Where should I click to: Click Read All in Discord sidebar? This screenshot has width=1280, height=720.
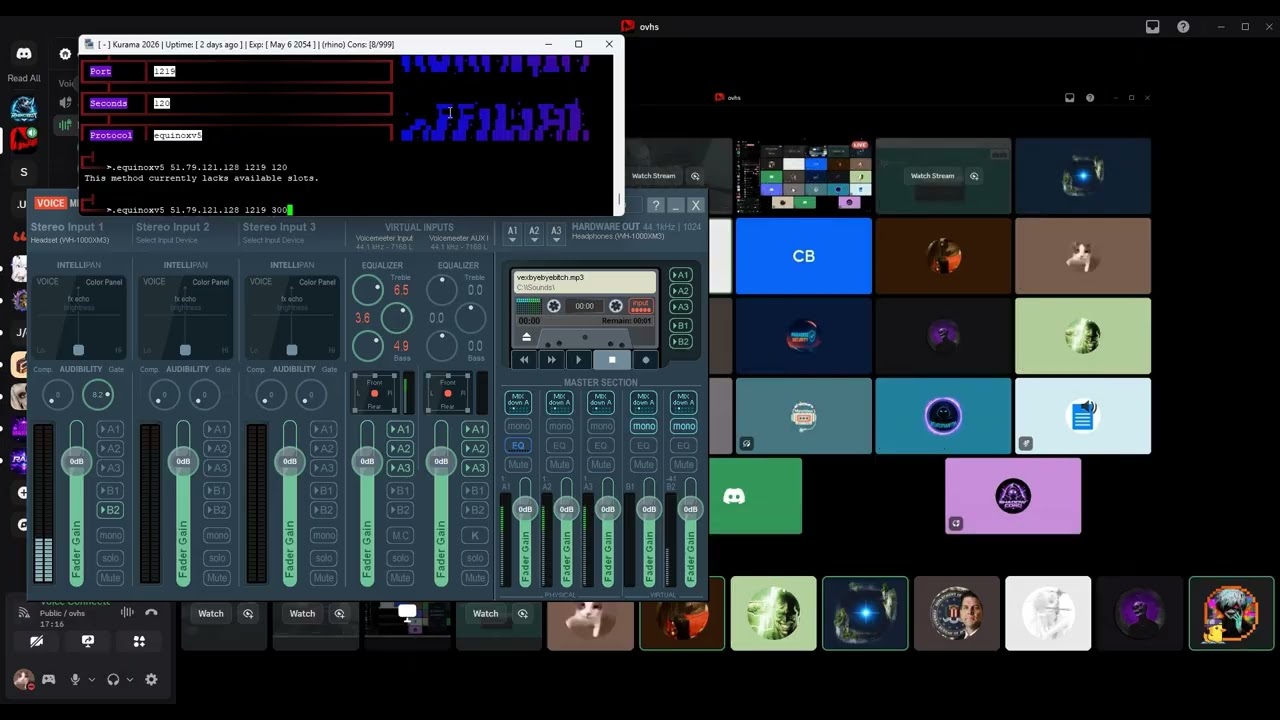click(24, 78)
